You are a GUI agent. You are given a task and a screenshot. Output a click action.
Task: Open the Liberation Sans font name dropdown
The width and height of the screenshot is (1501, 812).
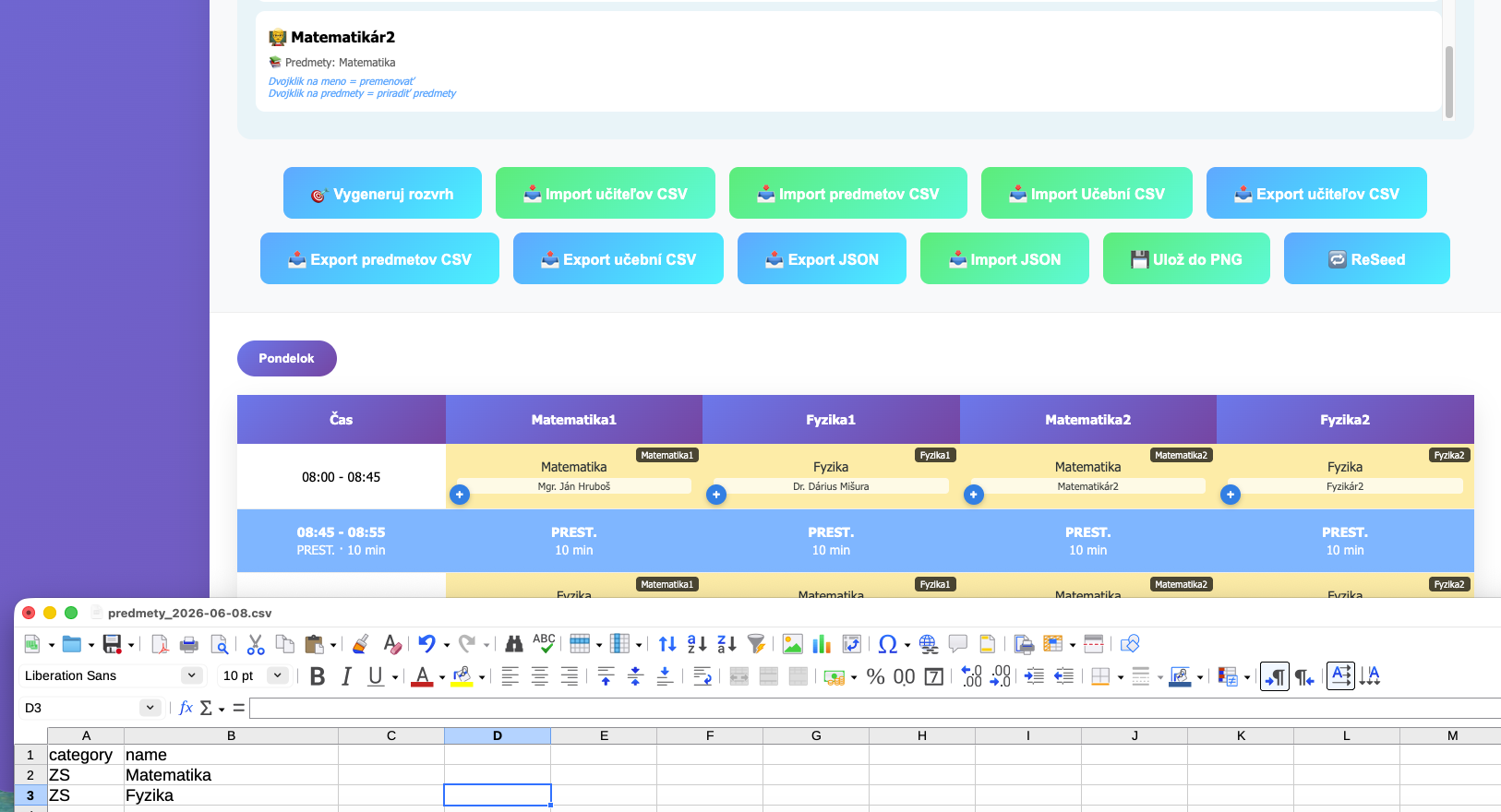click(191, 675)
